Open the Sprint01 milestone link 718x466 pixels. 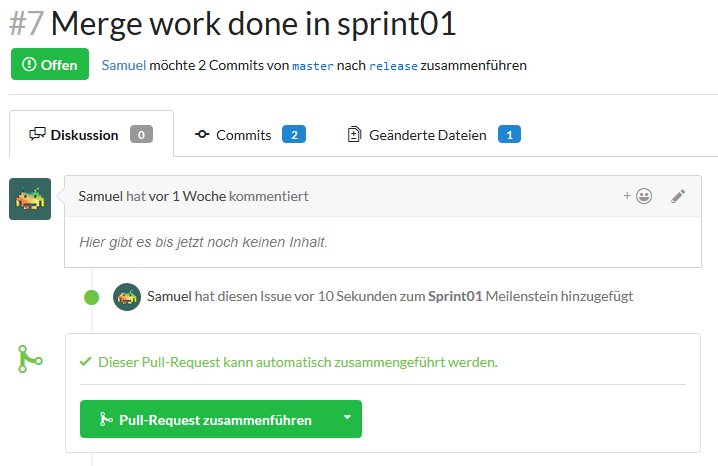pos(455,296)
